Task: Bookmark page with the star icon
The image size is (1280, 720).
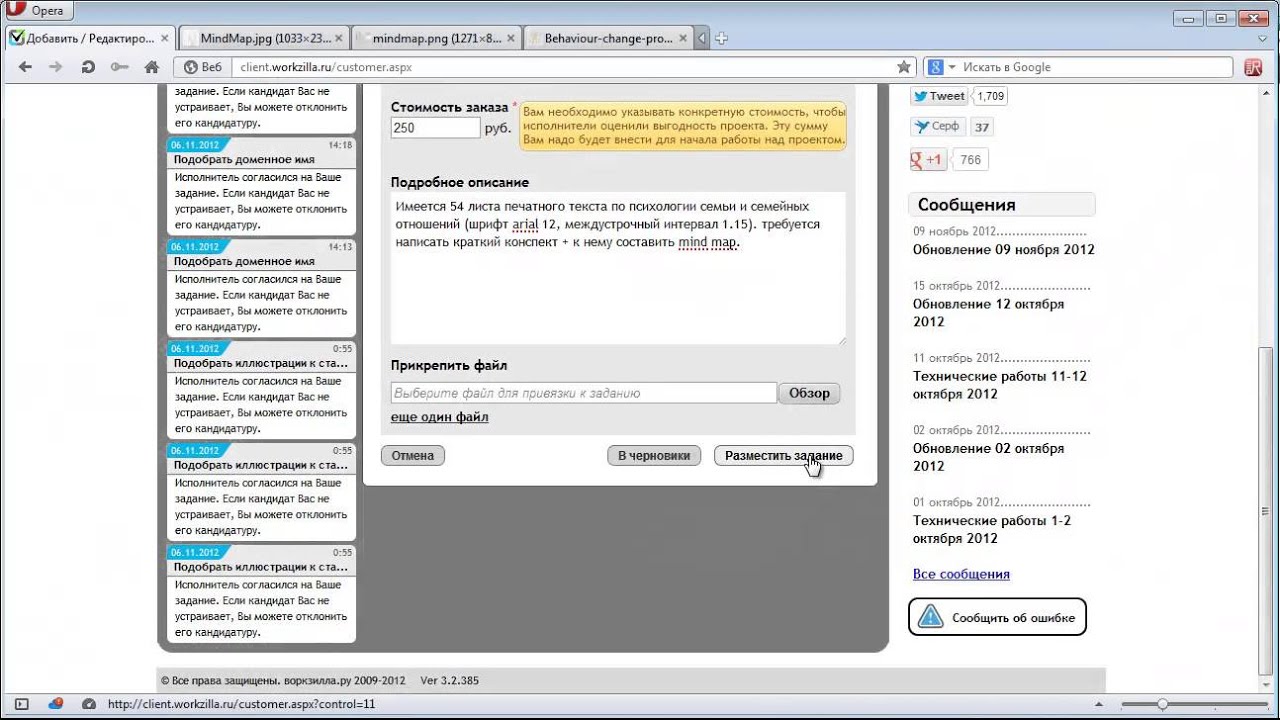Action: [x=904, y=67]
